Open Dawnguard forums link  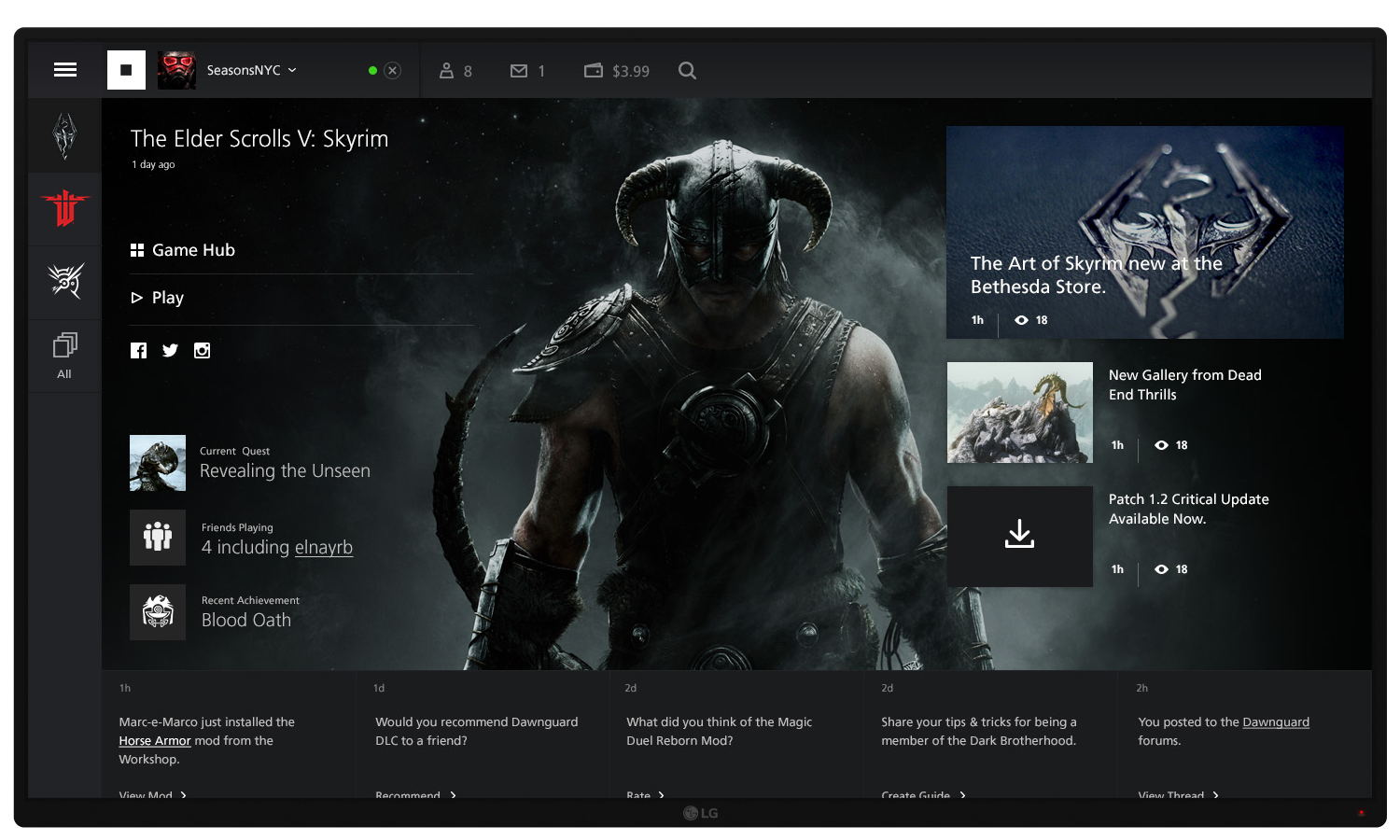[1276, 722]
